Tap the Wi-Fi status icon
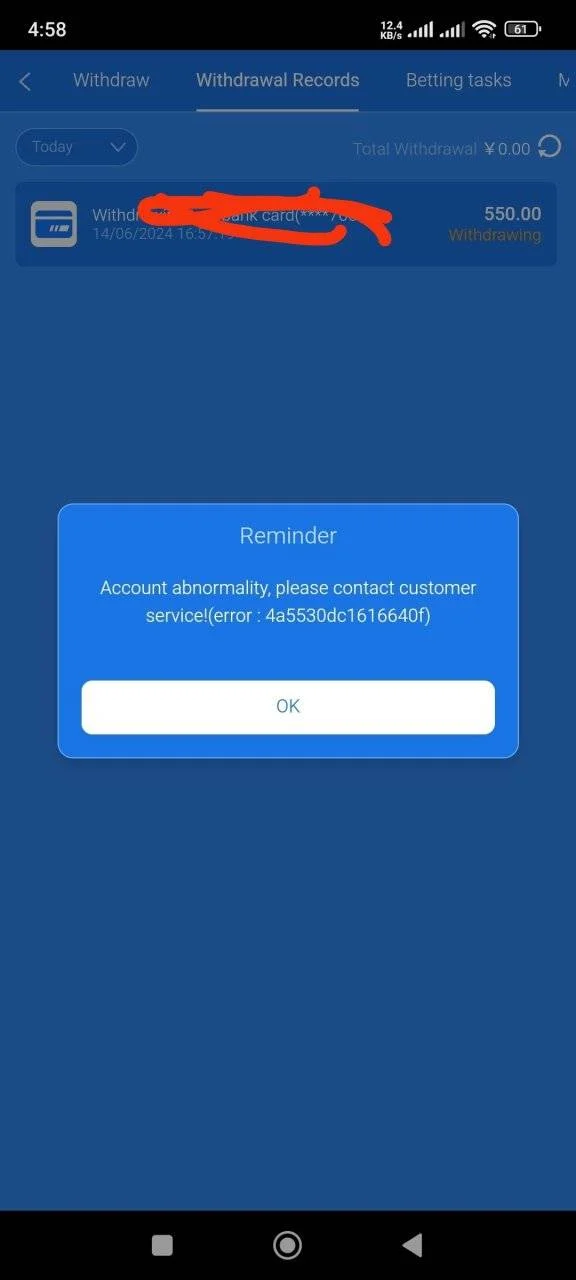This screenshot has width=576, height=1280. [x=485, y=29]
